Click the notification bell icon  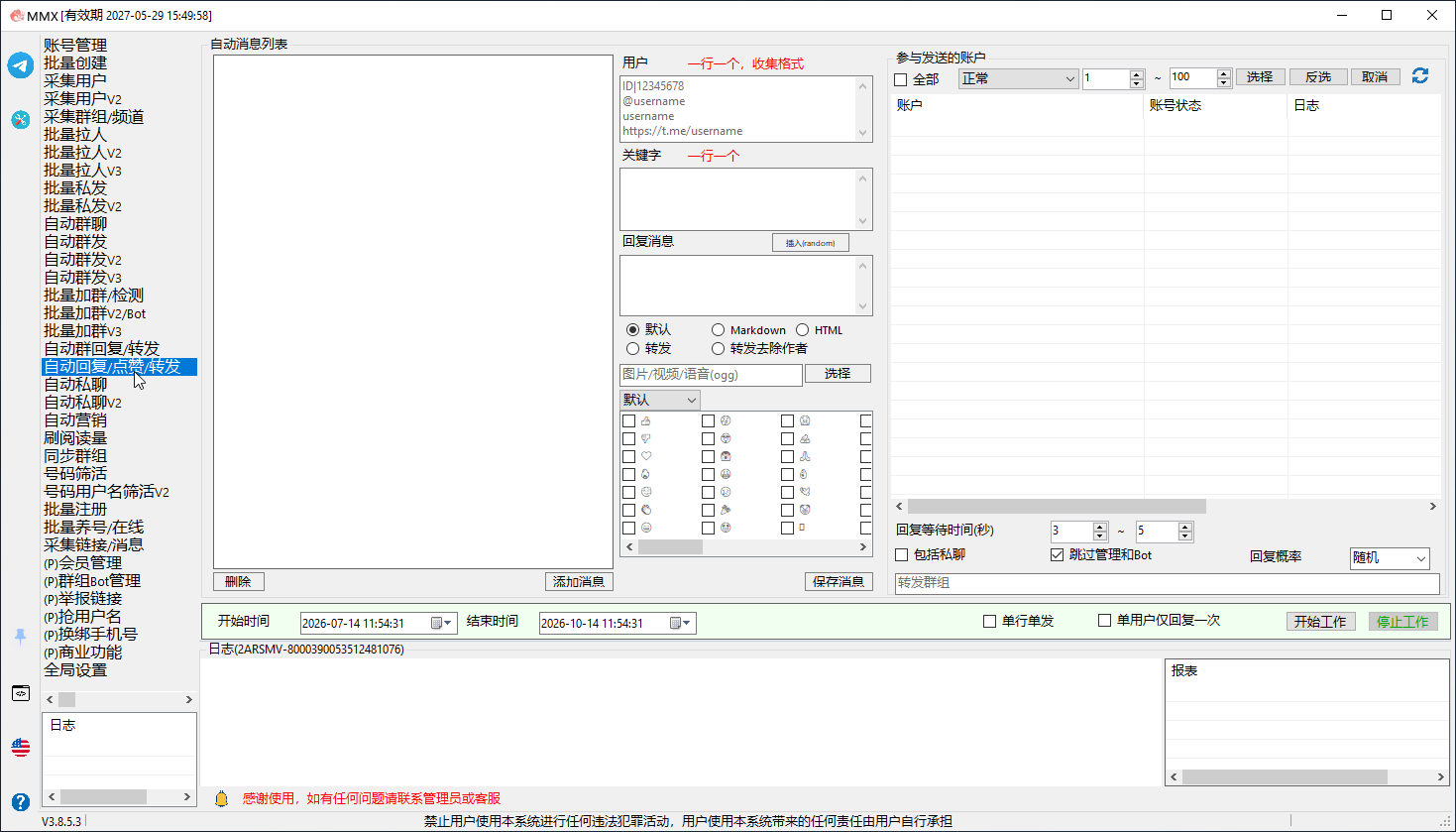pos(221,798)
